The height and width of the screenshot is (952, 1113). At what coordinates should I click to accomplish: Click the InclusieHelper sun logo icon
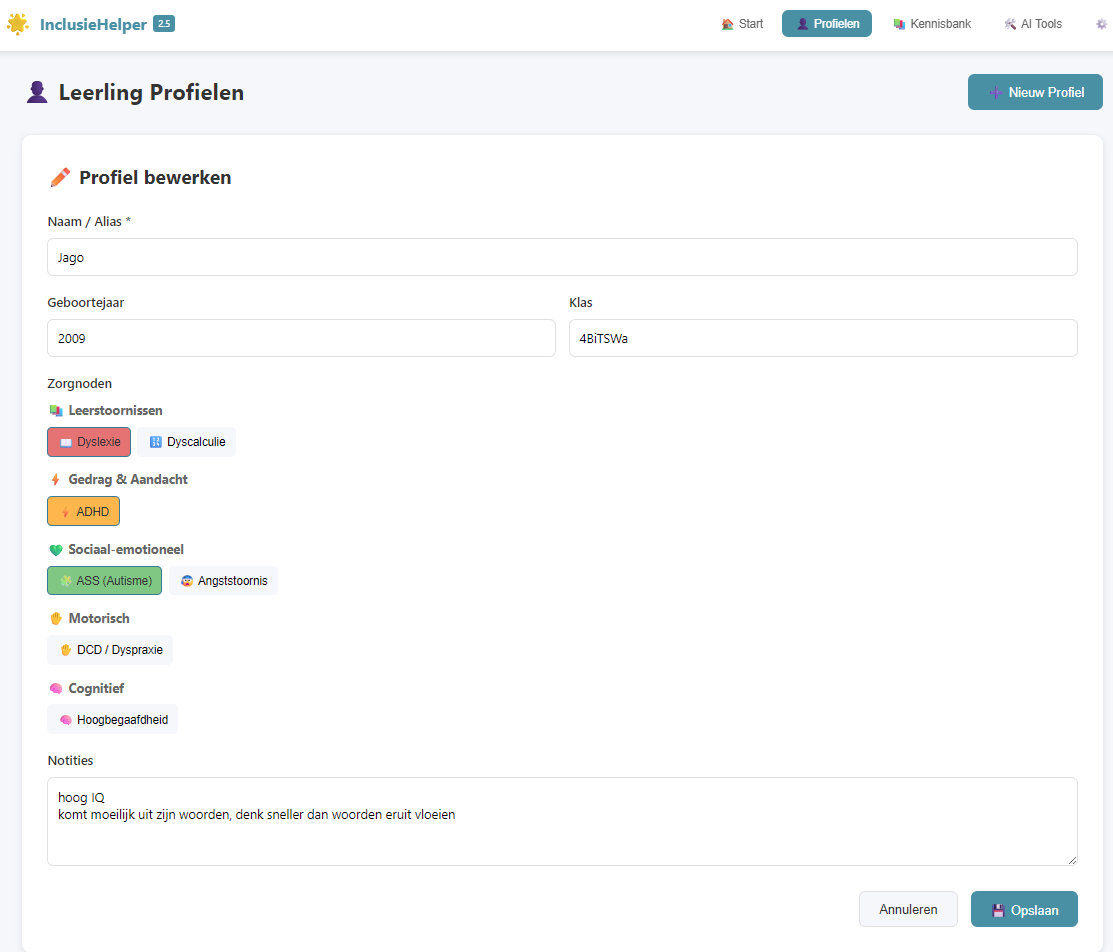coord(18,24)
